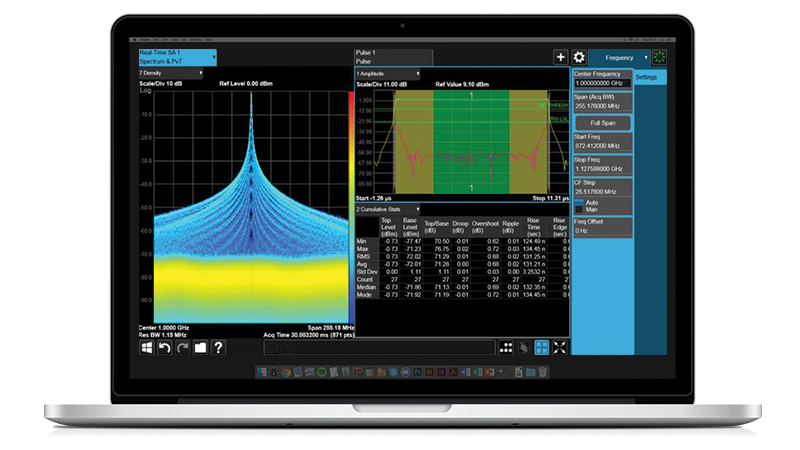The image size is (800, 450).
Task: Toggle the touch hand icon
Action: pyautogui.click(x=523, y=348)
